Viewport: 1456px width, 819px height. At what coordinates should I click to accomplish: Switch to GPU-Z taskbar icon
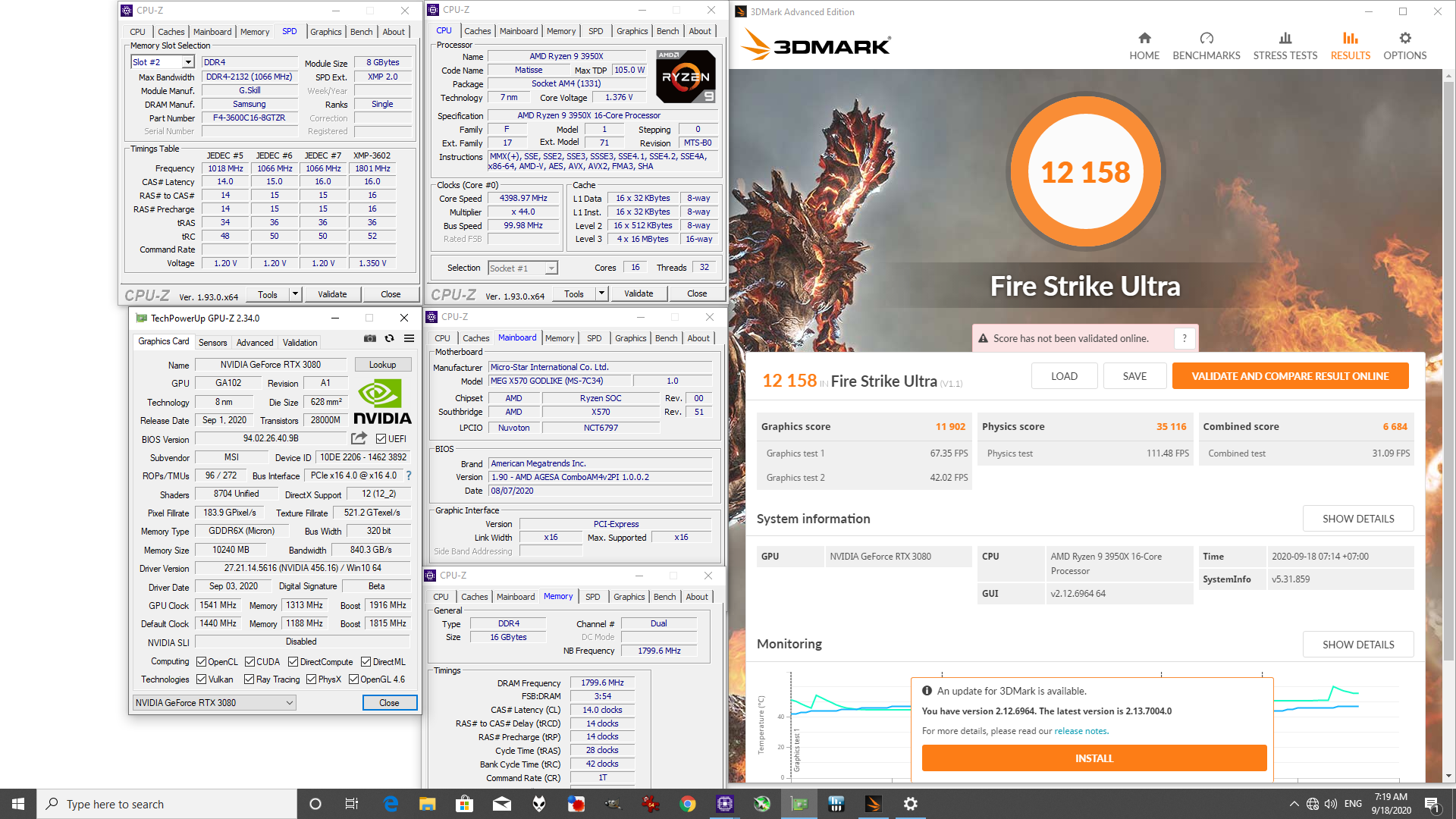pyautogui.click(x=799, y=804)
